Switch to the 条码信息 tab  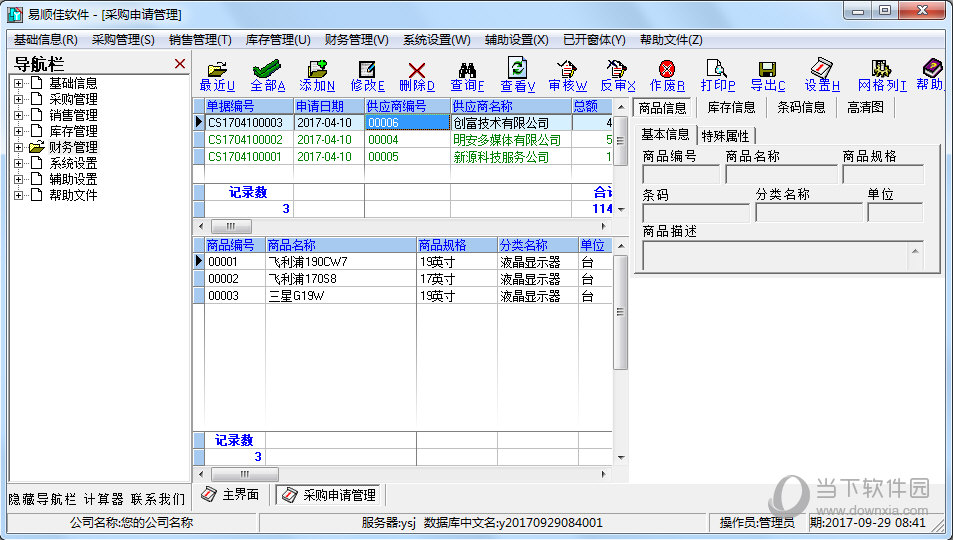801,108
